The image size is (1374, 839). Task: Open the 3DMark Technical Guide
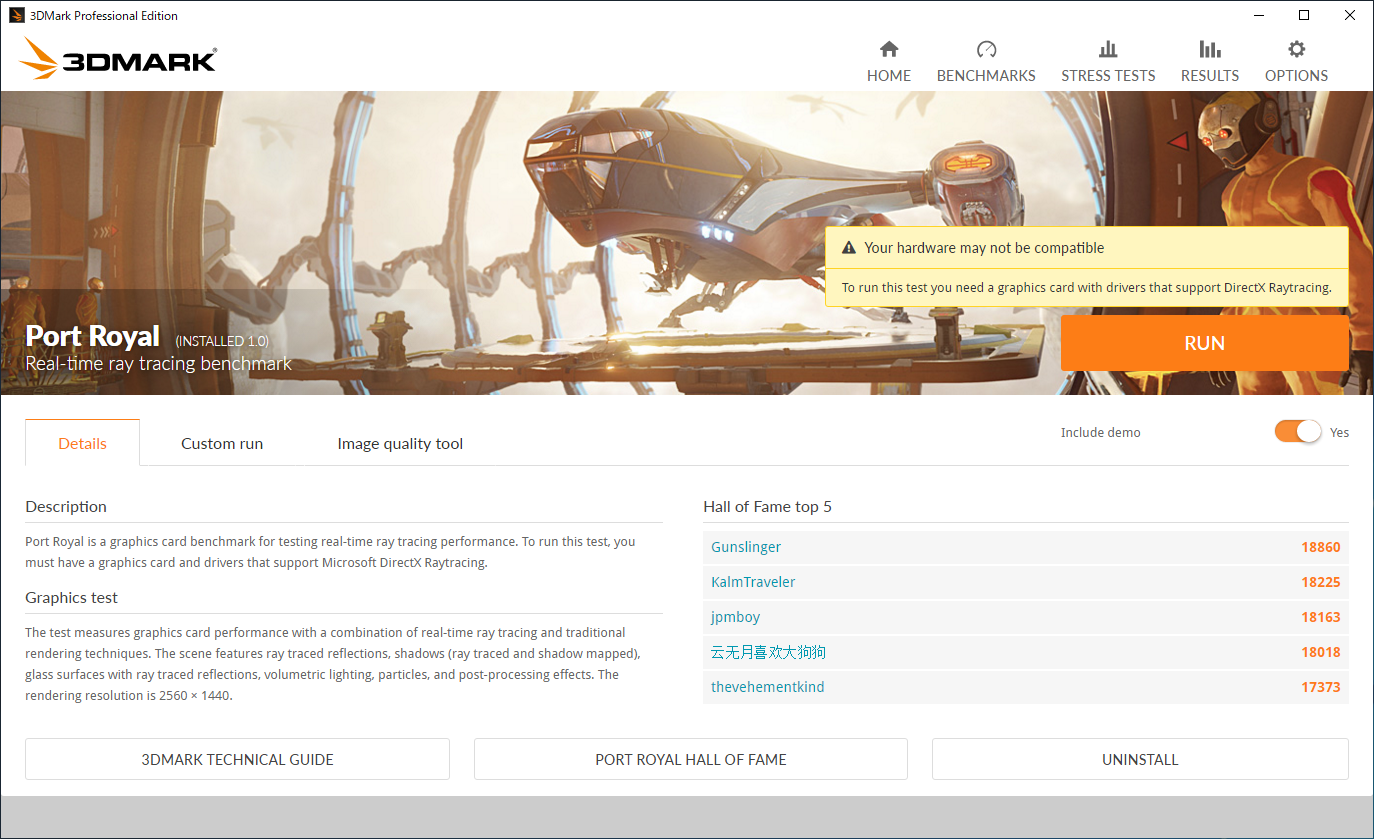[x=237, y=759]
